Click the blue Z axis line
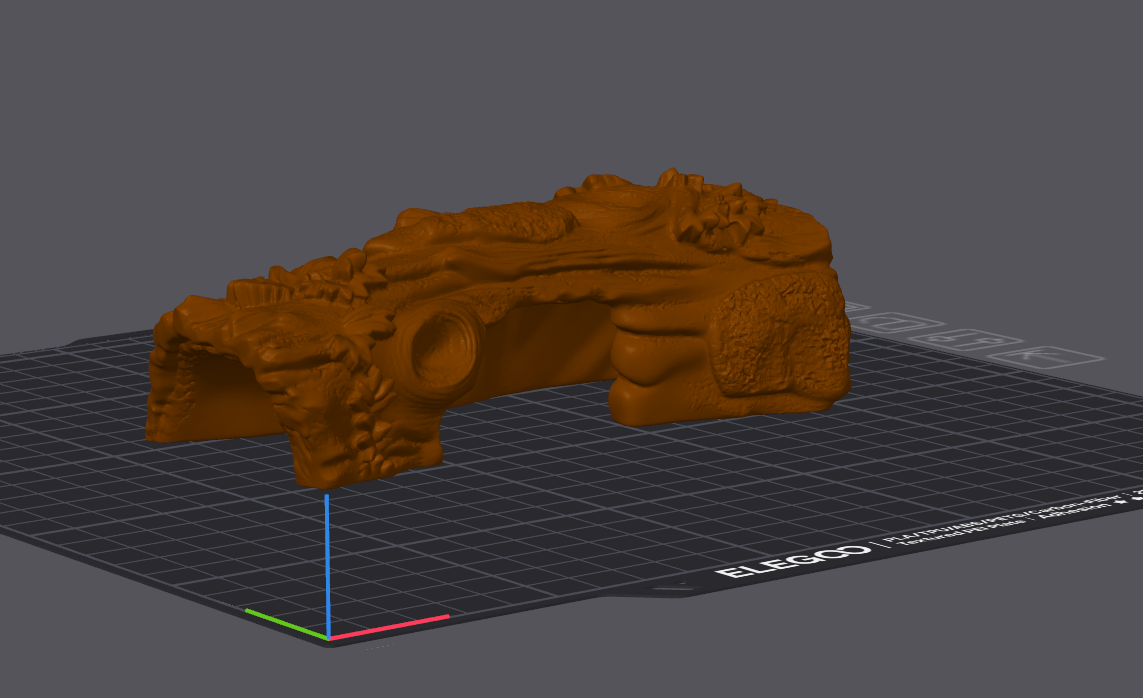This screenshot has height=698, width=1143. coord(327,560)
